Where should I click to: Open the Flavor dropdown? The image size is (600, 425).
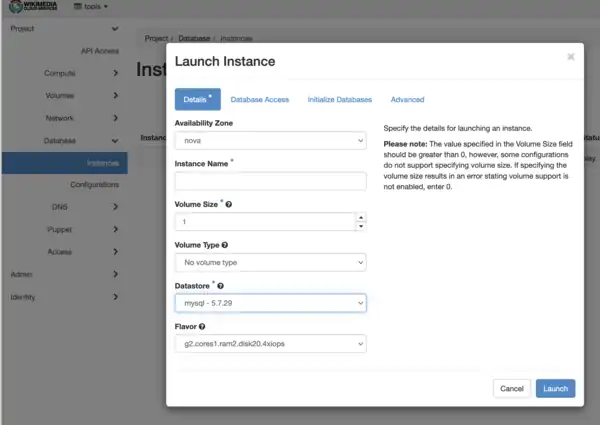(270, 344)
